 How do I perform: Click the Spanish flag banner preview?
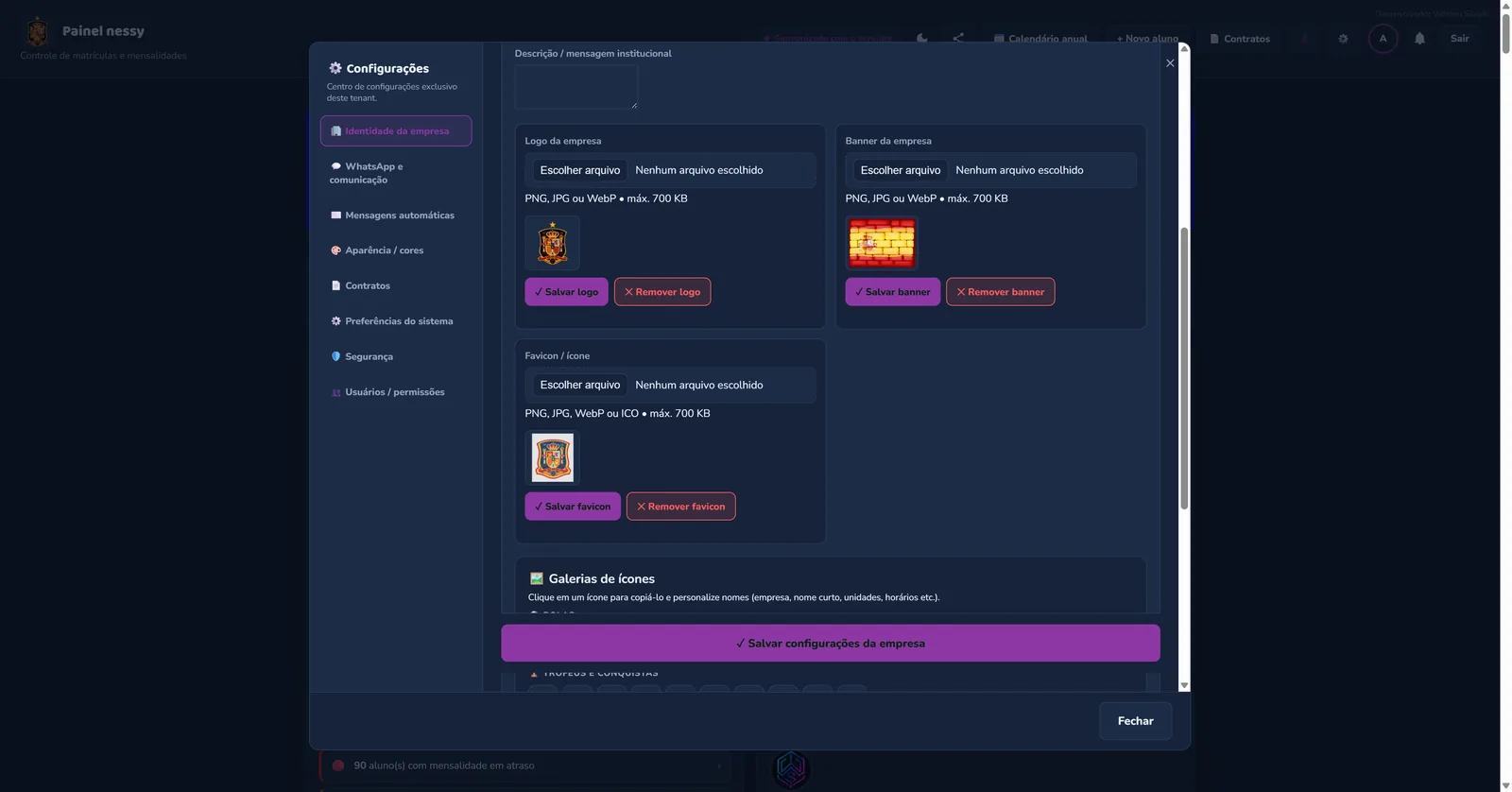(x=882, y=243)
